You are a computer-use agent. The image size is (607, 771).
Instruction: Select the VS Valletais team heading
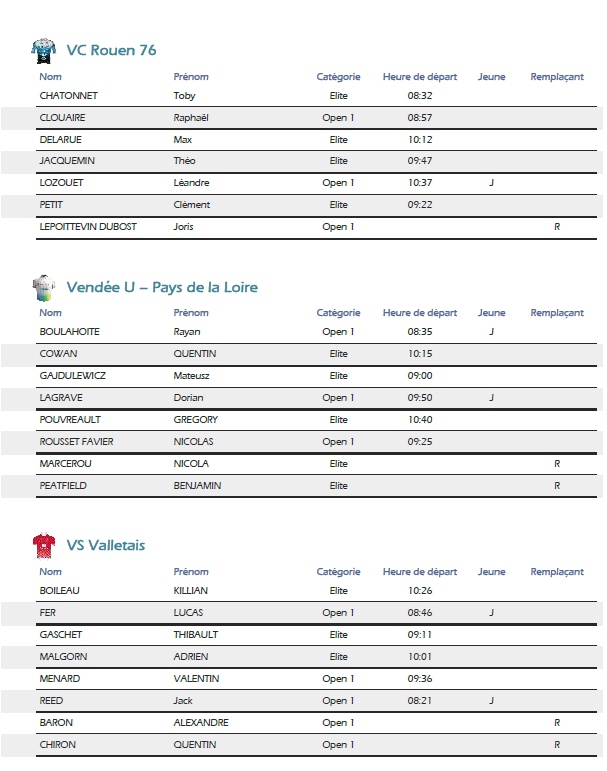(x=106, y=545)
